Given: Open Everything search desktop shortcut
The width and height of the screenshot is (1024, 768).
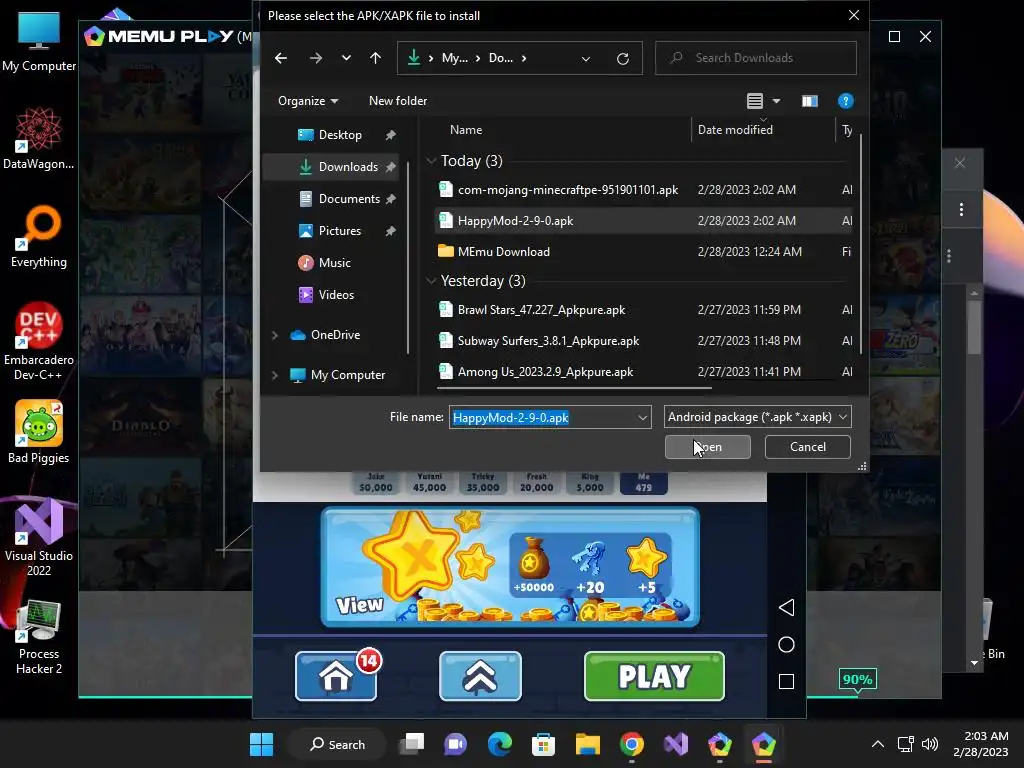Looking at the screenshot, I should pyautogui.click(x=39, y=236).
